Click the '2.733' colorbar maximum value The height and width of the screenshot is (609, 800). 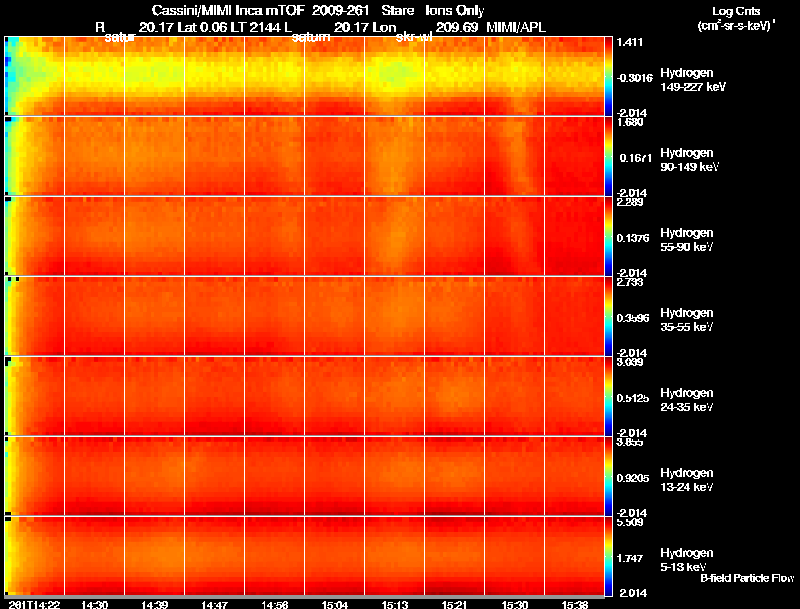tap(630, 283)
